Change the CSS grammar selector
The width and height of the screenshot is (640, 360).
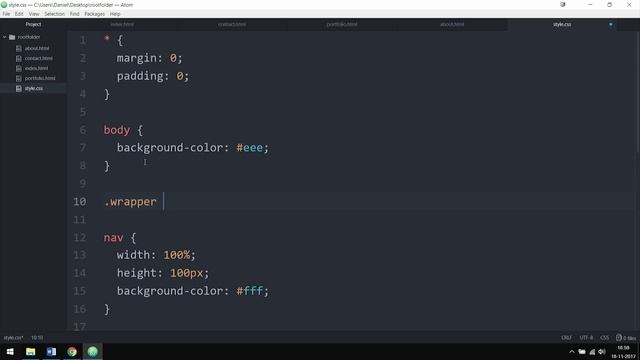click(604, 338)
